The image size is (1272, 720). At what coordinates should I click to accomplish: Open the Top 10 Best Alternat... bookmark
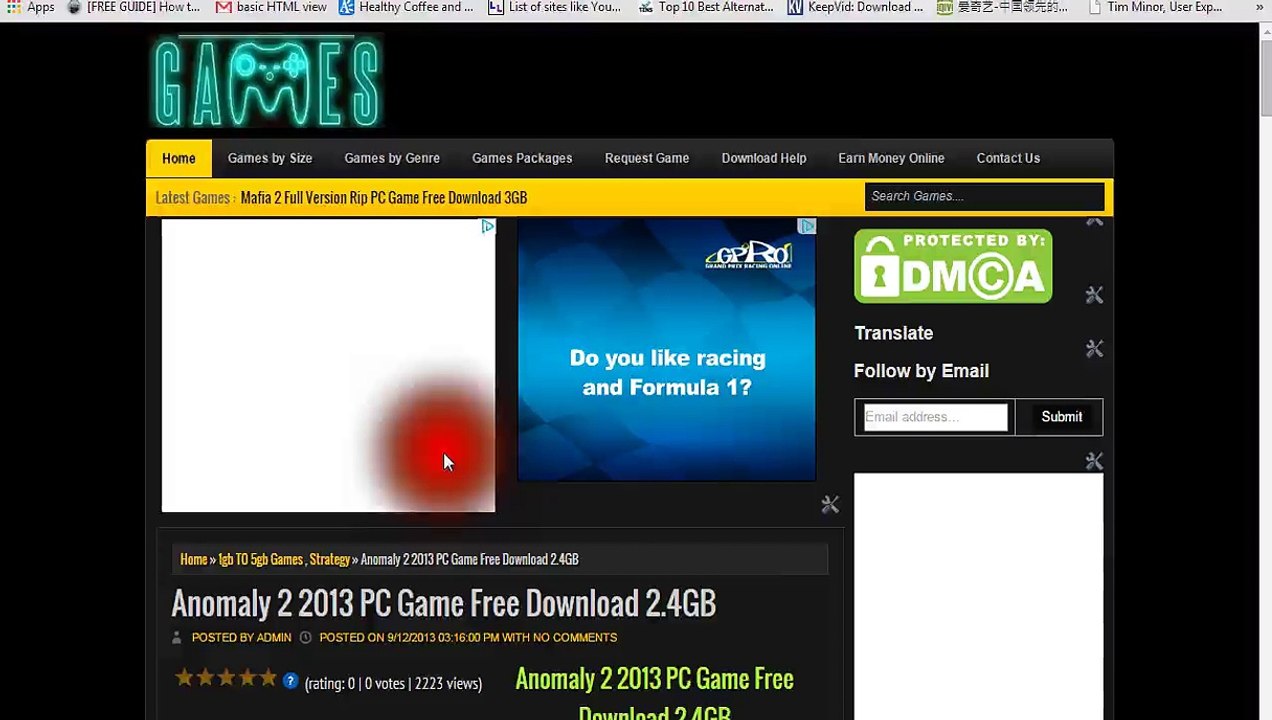coord(706,7)
